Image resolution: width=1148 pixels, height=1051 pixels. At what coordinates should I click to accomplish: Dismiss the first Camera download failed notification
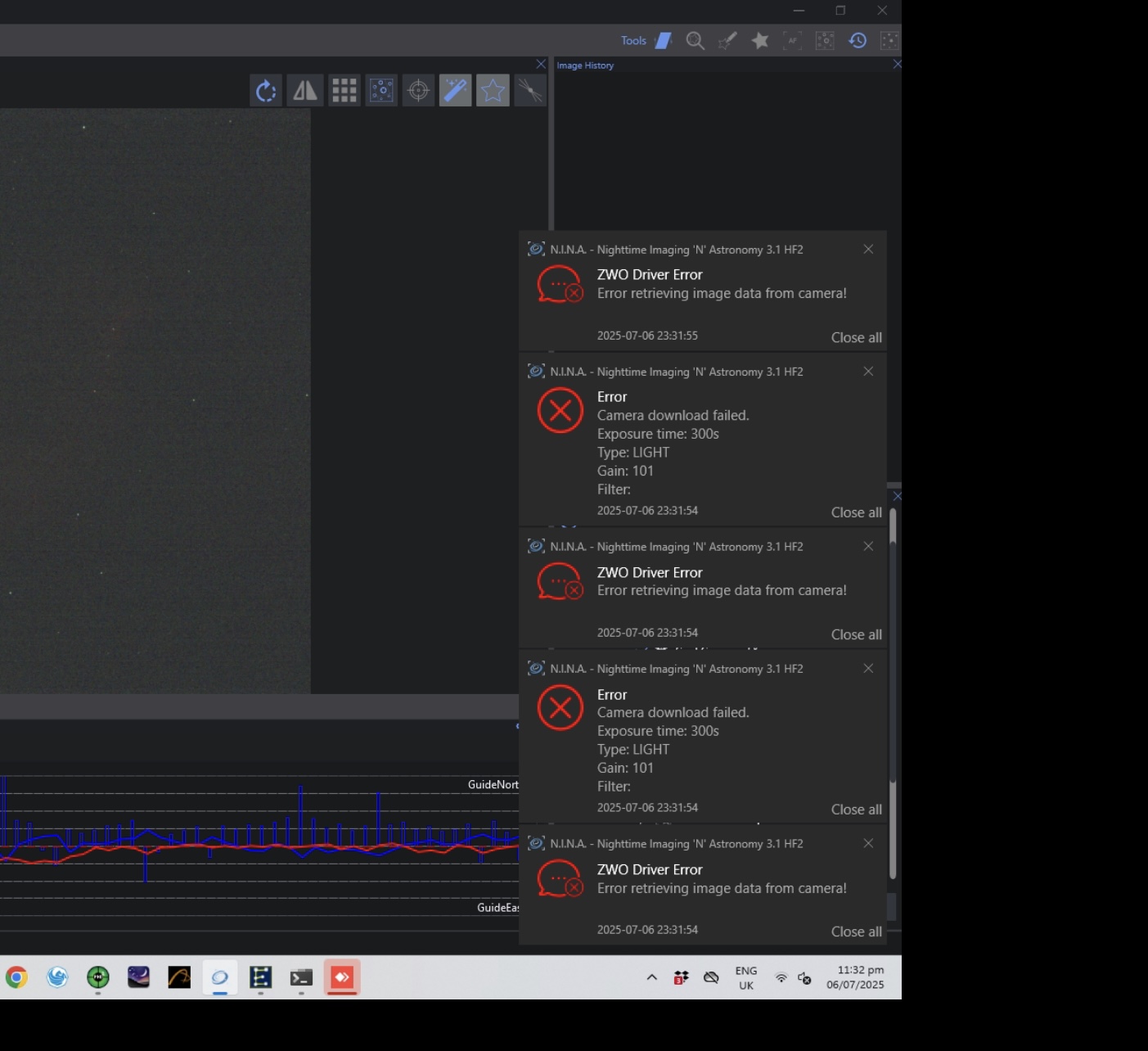868,372
